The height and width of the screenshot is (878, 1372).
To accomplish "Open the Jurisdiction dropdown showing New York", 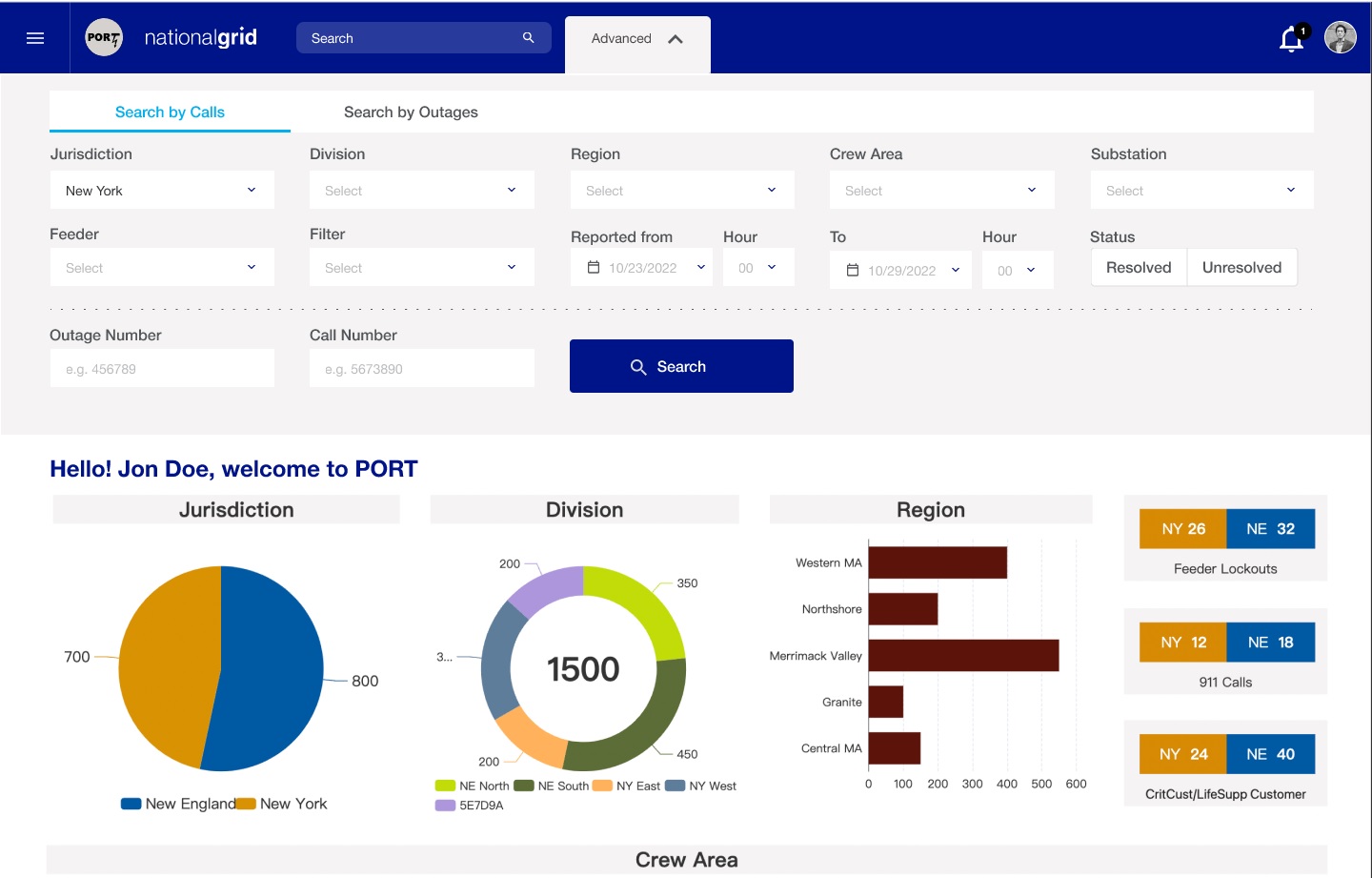I will point(162,191).
